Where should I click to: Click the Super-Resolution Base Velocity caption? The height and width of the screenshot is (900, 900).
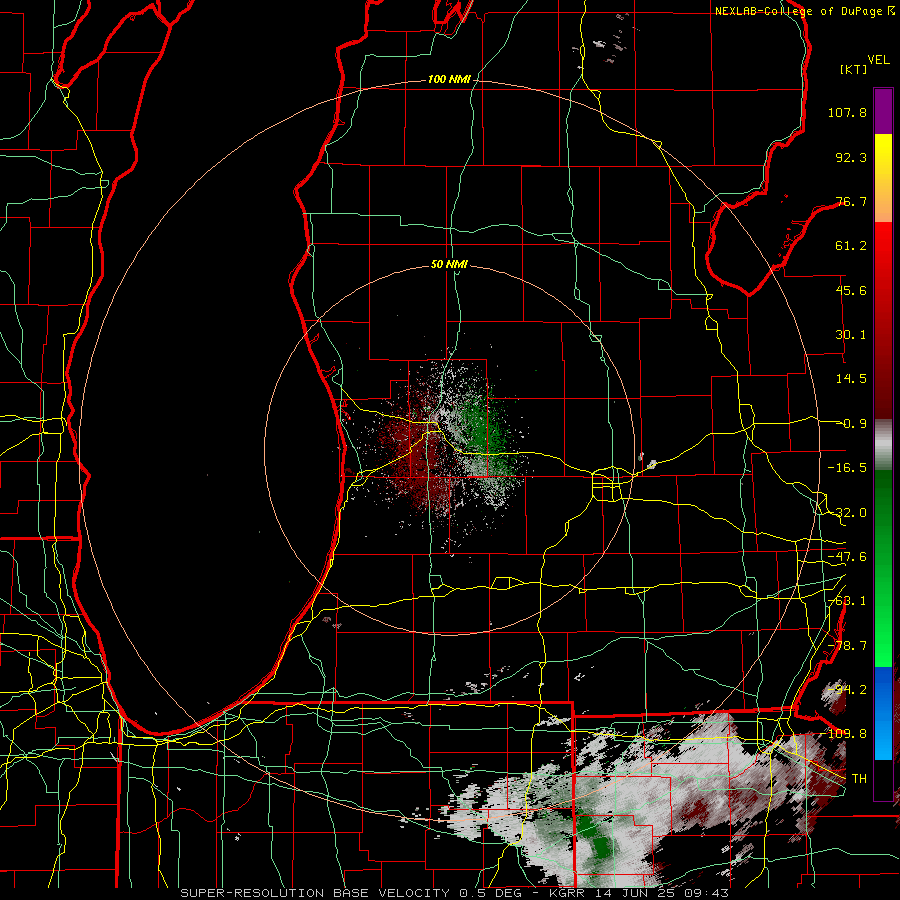(x=454, y=893)
